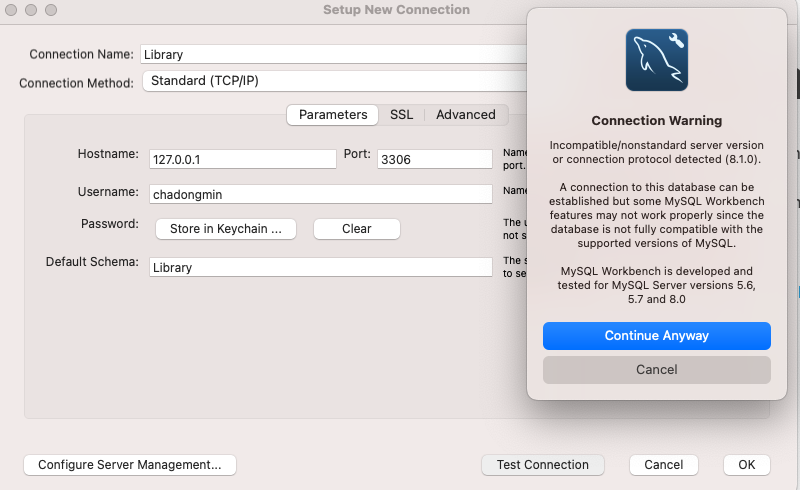Cancel the Setup New Connection window
Screen dimensions: 800x490
663,465
